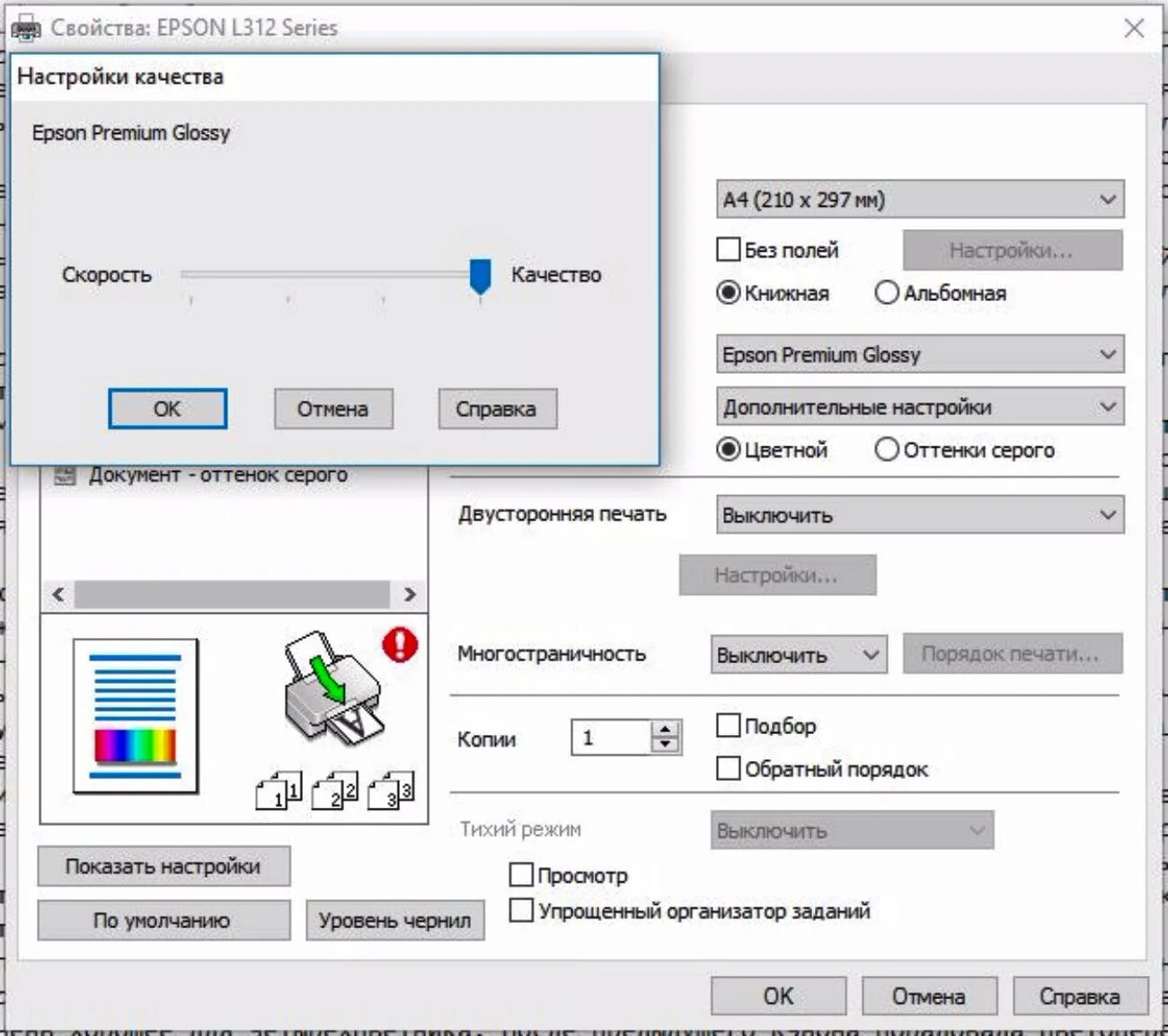This screenshot has height=1036, width=1168.
Task: Open the 'Двусторонняя печать' dropdown
Action: pyautogui.click(x=920, y=515)
